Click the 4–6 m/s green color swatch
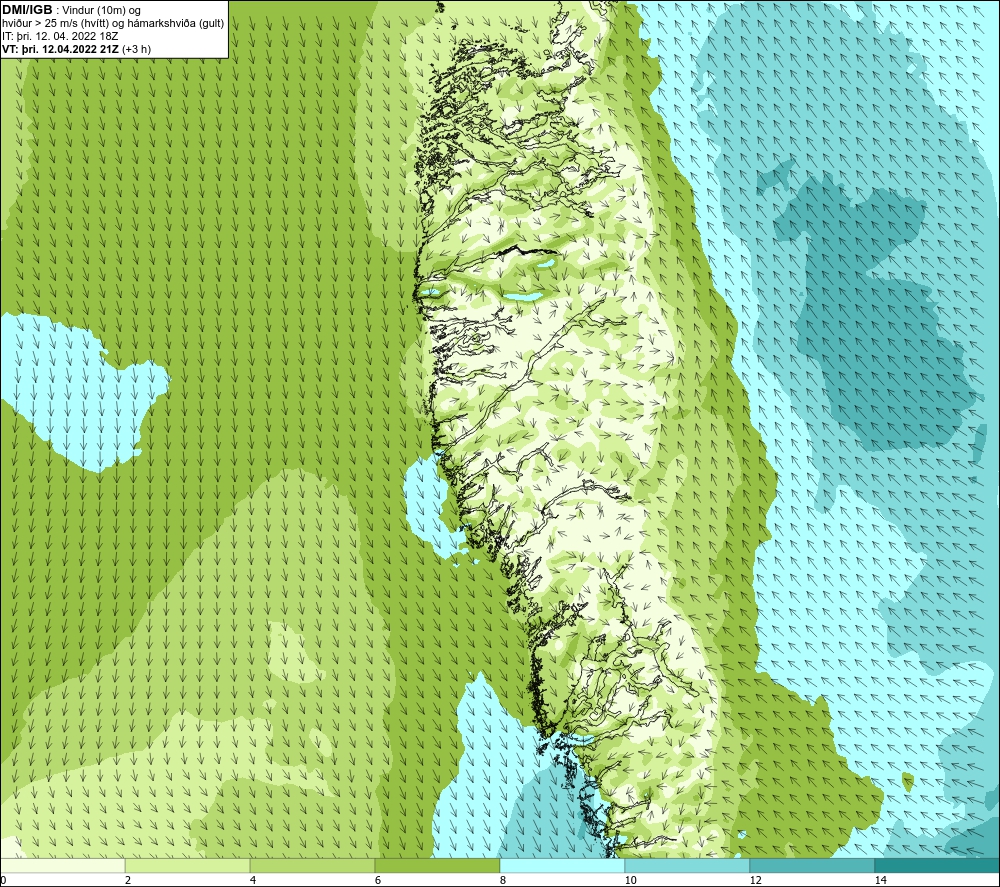This screenshot has height=887, width=1000. click(x=312, y=866)
